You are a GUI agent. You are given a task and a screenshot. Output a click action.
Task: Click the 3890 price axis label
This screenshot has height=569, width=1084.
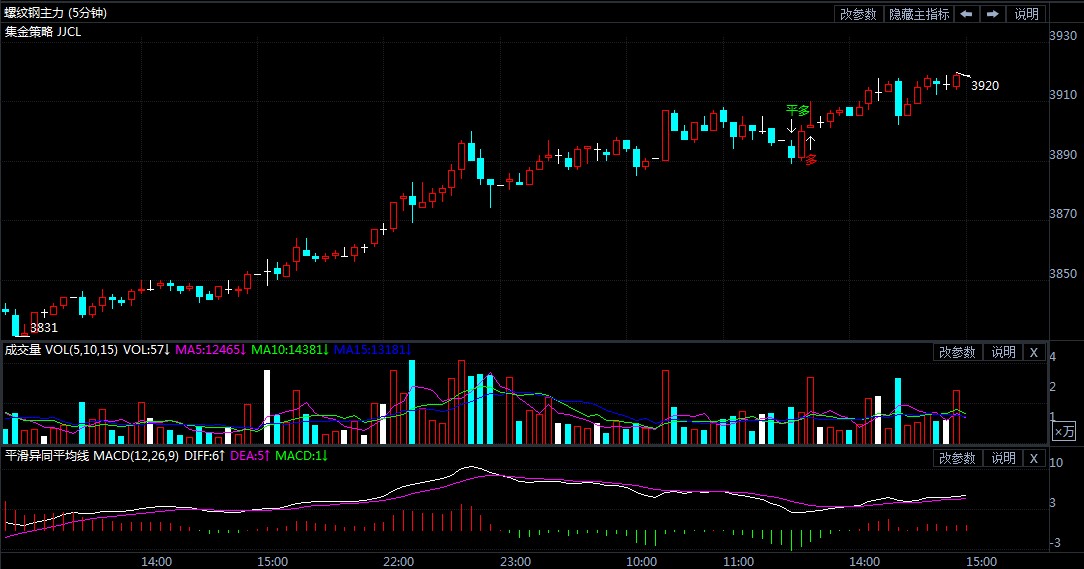click(x=1063, y=154)
